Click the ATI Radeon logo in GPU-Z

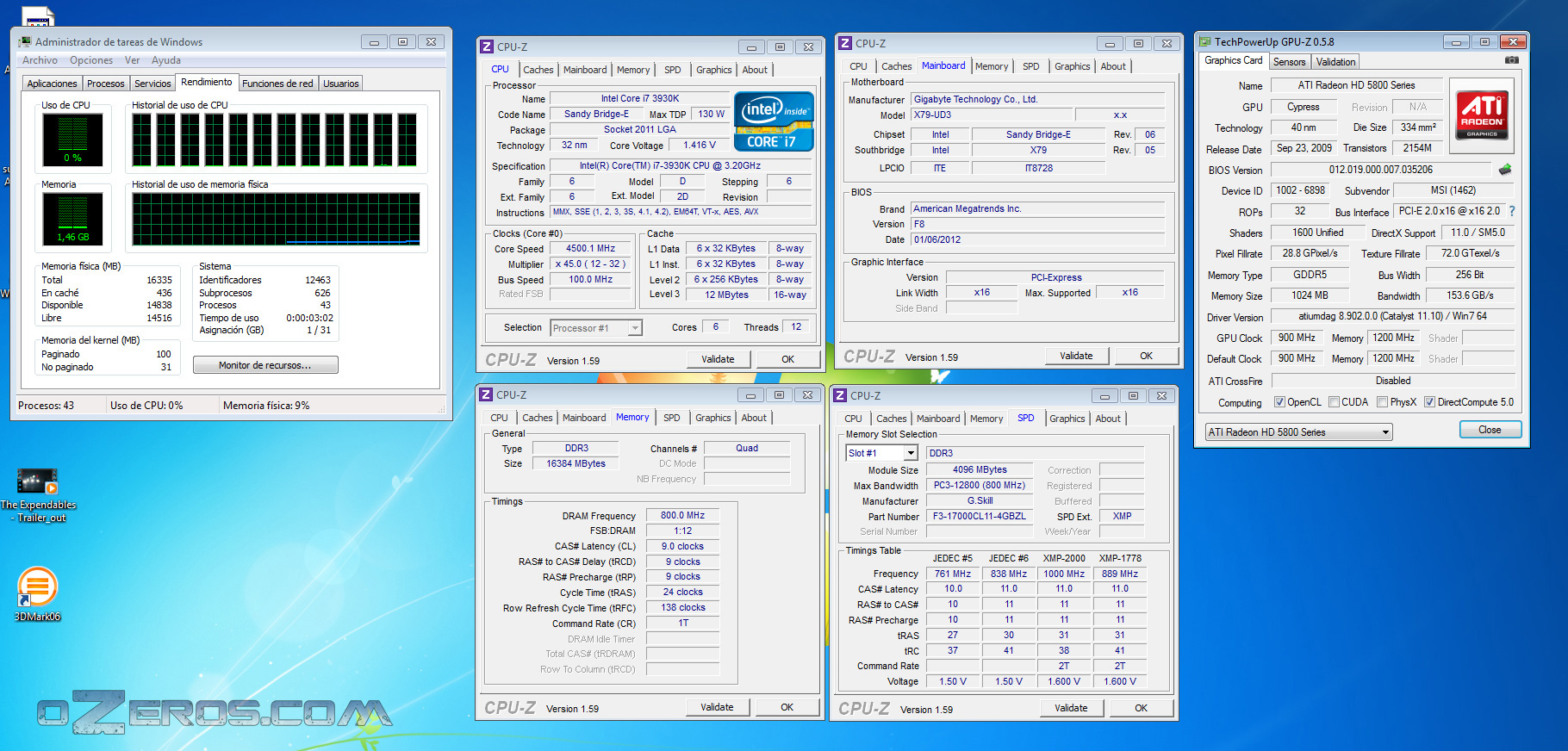(x=1482, y=115)
